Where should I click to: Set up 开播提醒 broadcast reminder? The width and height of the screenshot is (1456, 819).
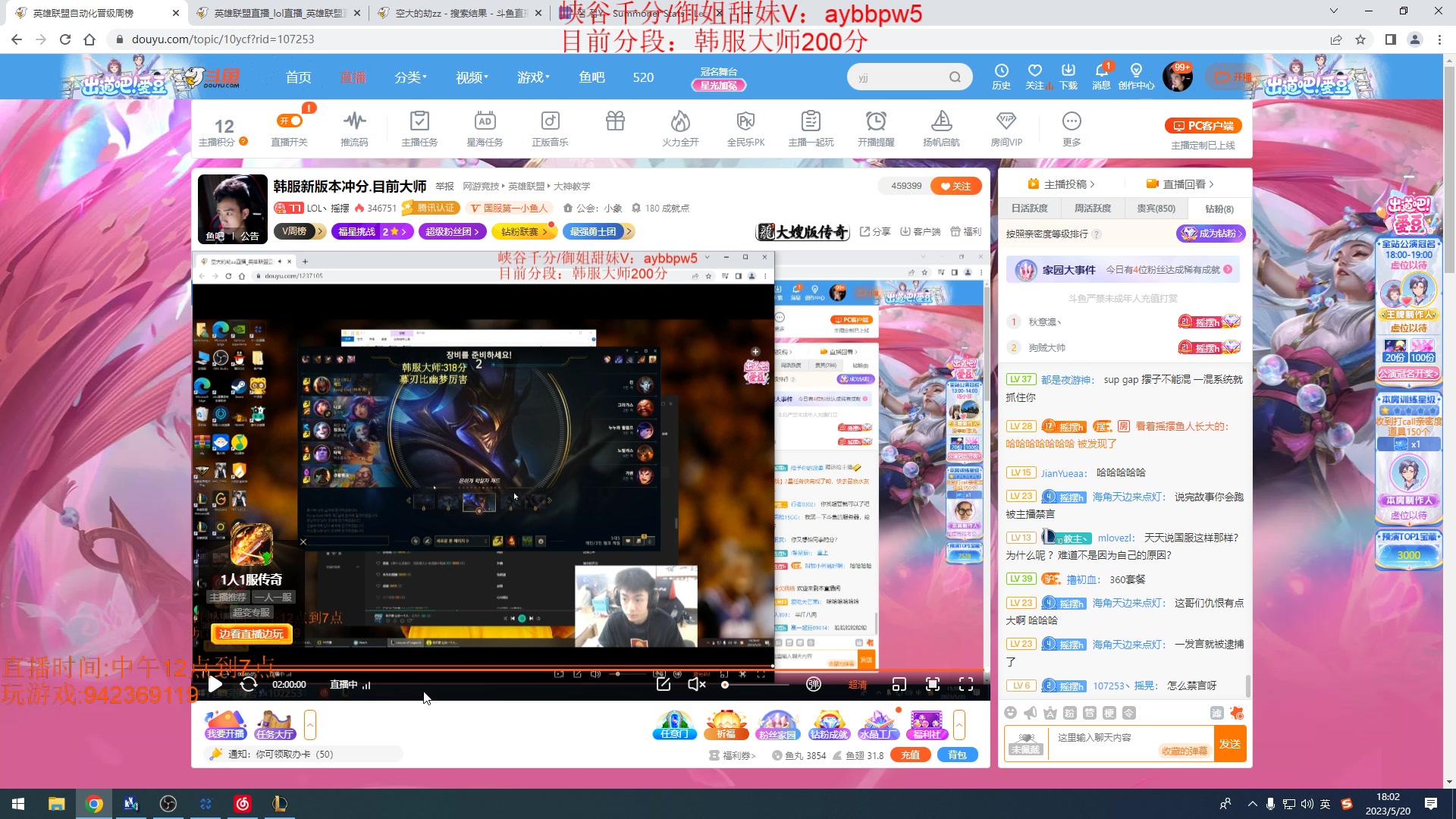(x=876, y=127)
